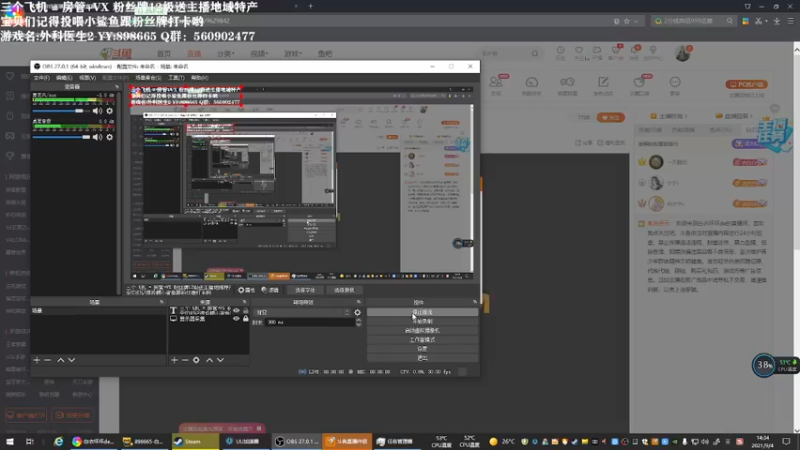
Task: Toggle lock on 显示器采集 source
Action: click(245, 318)
